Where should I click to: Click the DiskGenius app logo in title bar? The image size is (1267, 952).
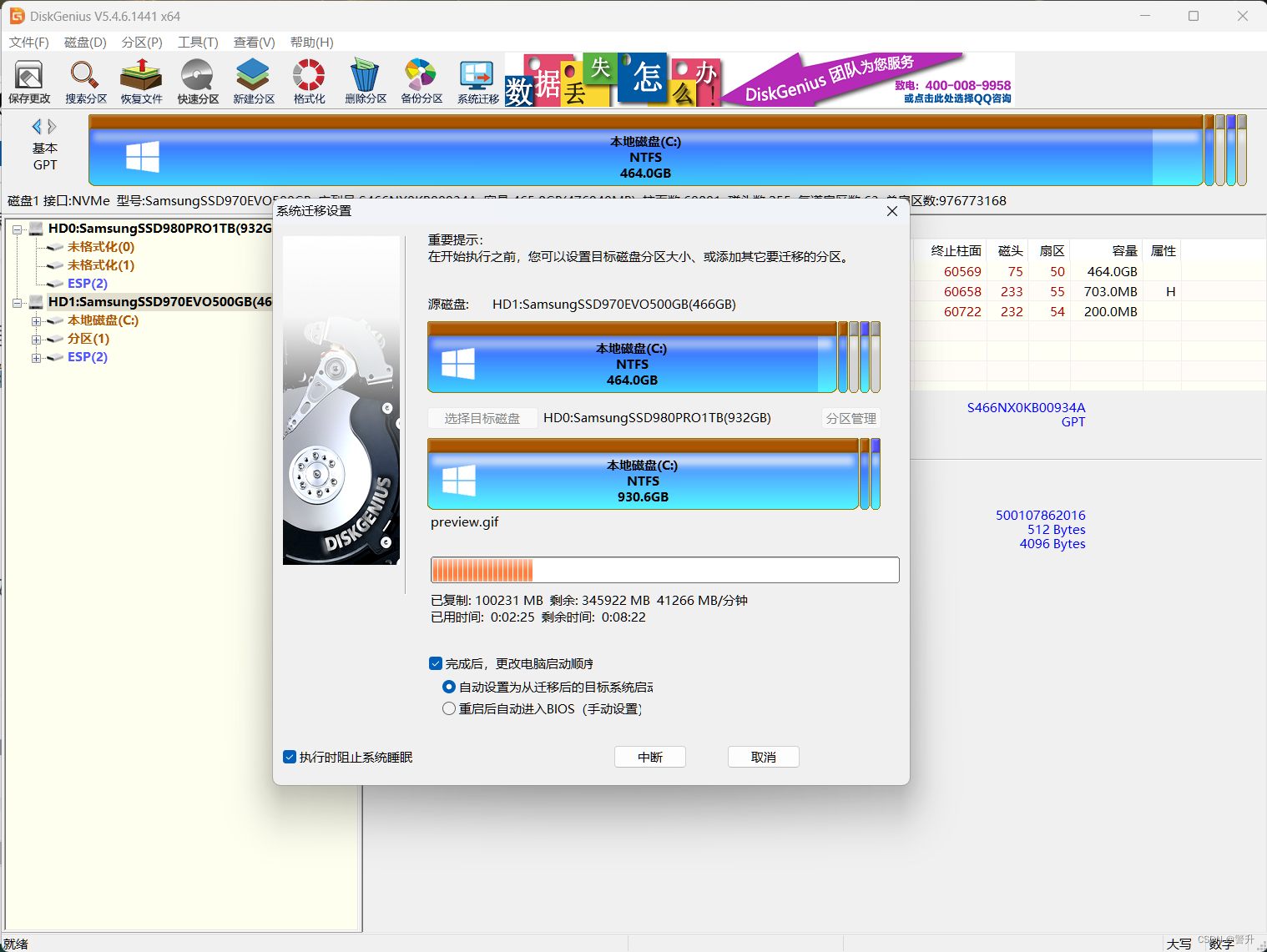17,16
